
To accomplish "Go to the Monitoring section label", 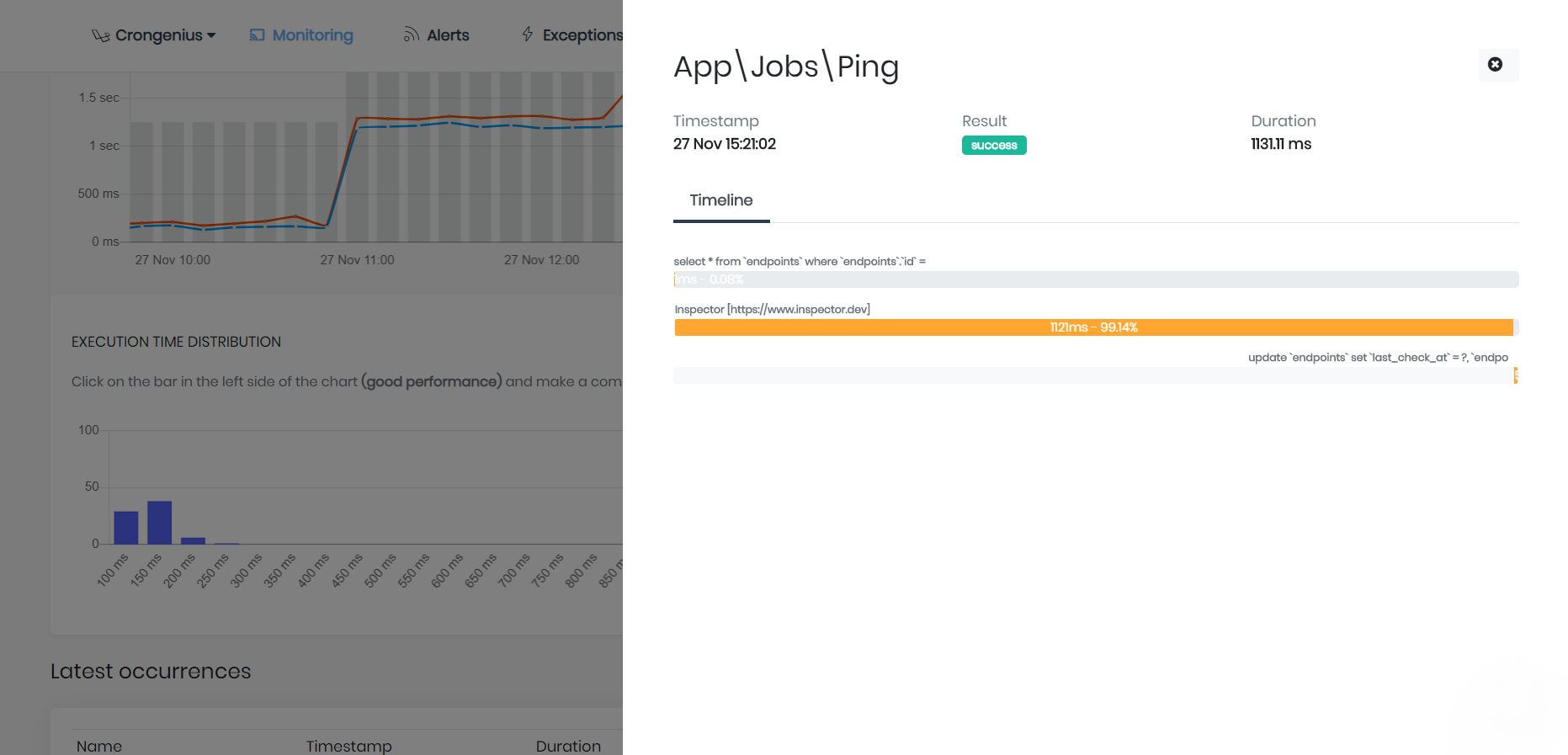I will click(x=312, y=35).
